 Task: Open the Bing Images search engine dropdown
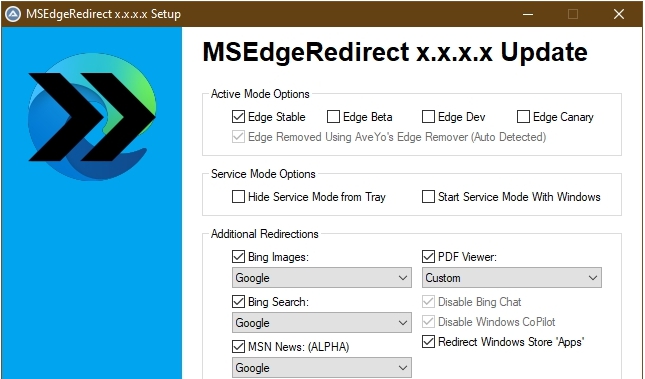[x=322, y=278]
